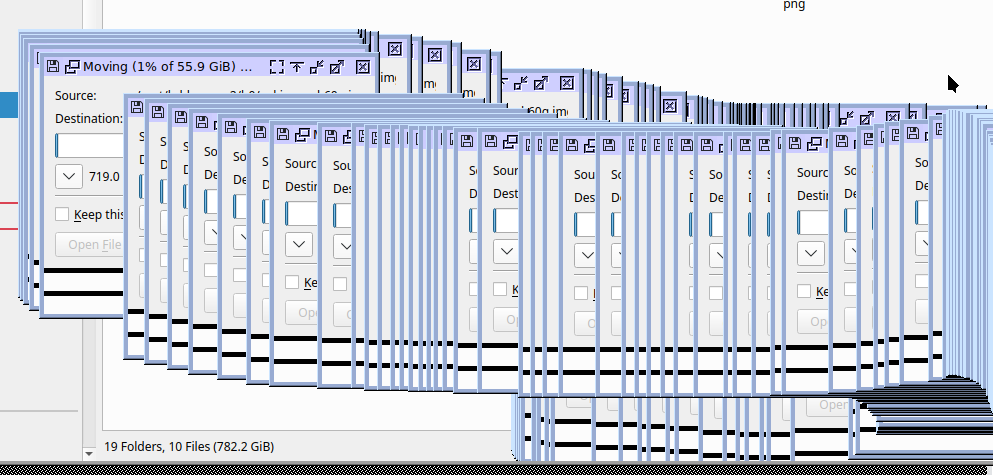This screenshot has height=475, width=993.
Task: Tick the leftmost checkbox labeled "Ke" in the stacked dialogs
Action: click(292, 283)
